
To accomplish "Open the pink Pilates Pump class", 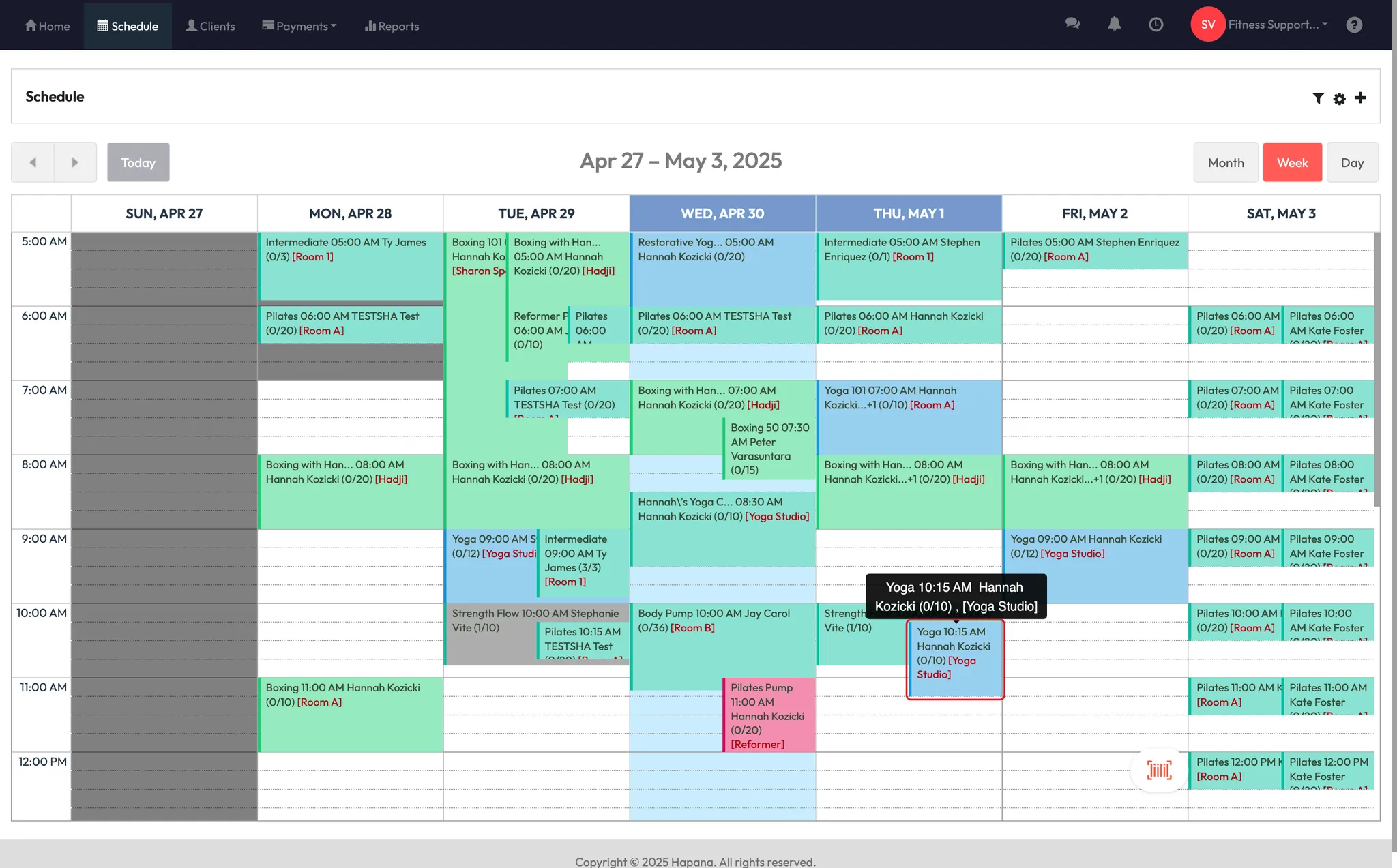I will point(769,715).
